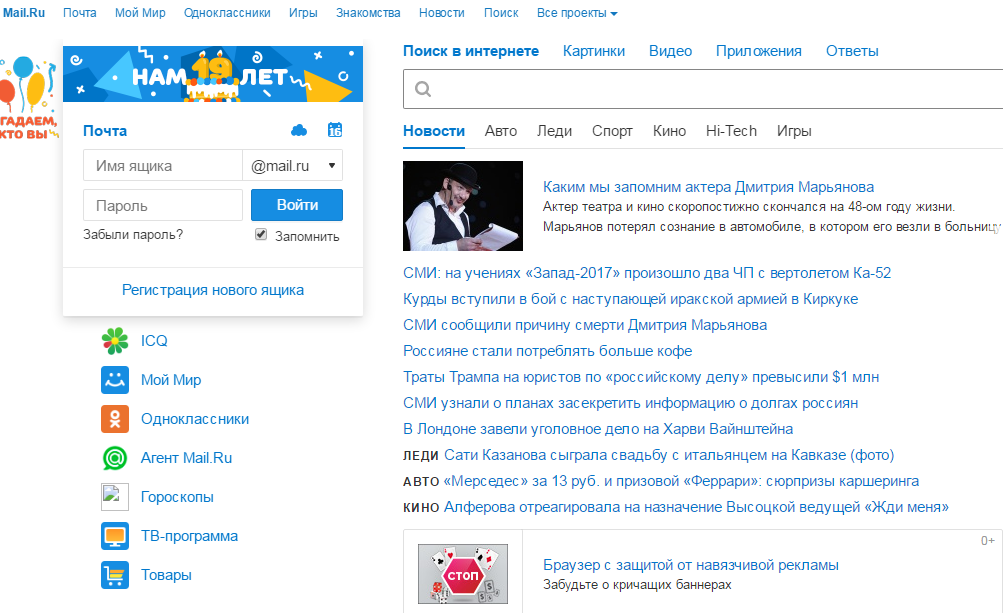Switch to Ответы search tab
The height and width of the screenshot is (613, 1003).
point(852,51)
